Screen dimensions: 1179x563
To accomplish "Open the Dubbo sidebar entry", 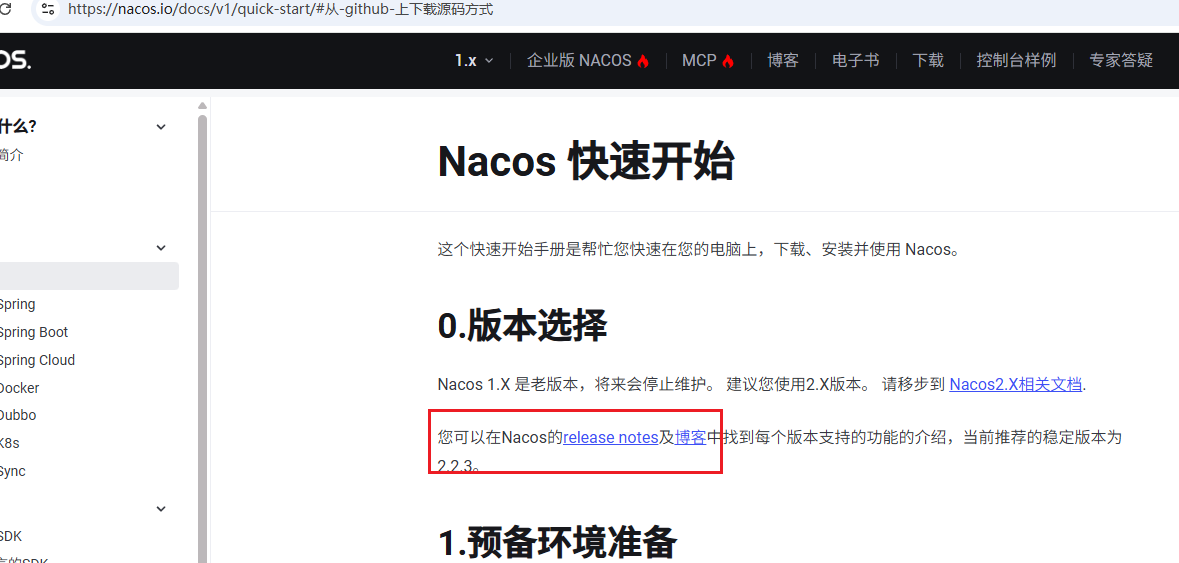I will (18, 415).
